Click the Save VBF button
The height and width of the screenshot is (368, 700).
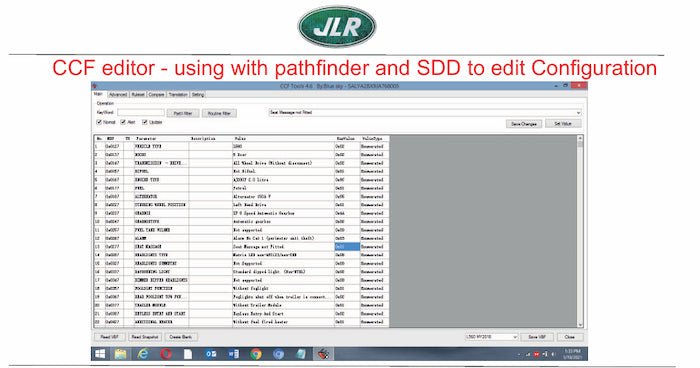click(x=537, y=337)
